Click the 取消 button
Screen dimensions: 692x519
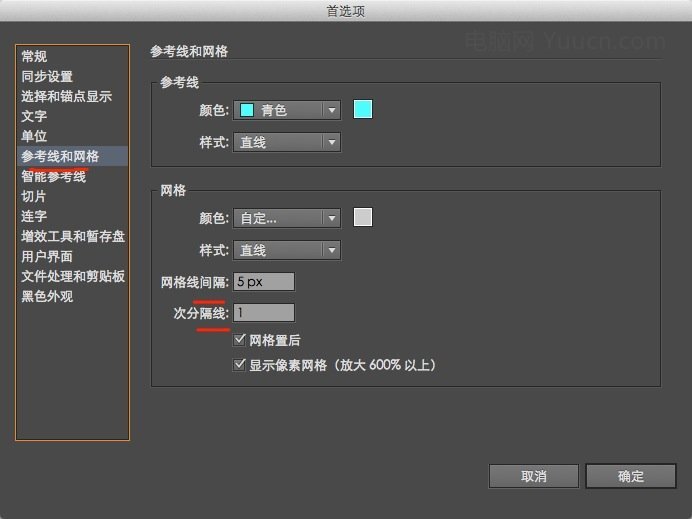534,476
